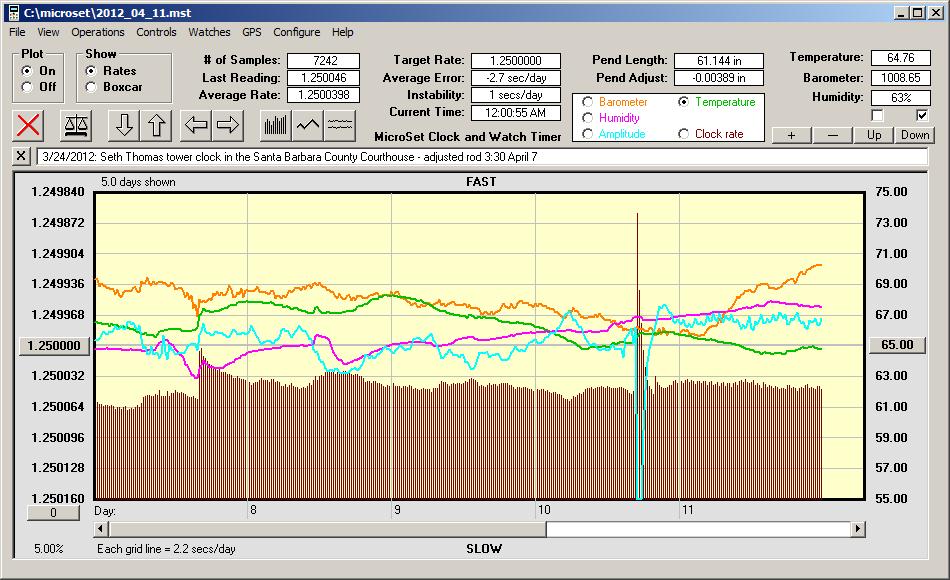Screen dimensions: 950x580
Task: Click the left arrow toolbar button
Action: coord(196,125)
